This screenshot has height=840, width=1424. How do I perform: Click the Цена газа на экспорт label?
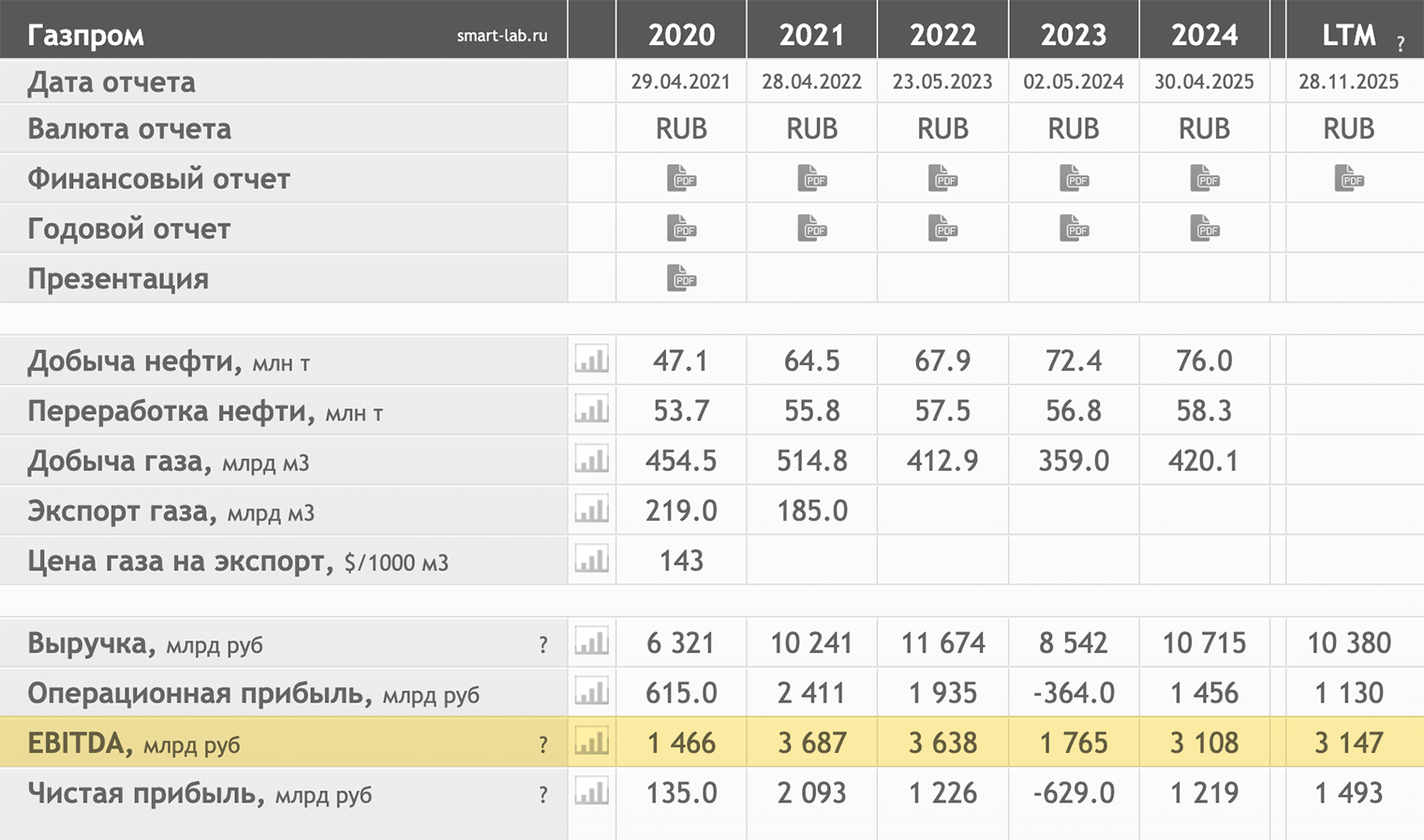[238, 561]
